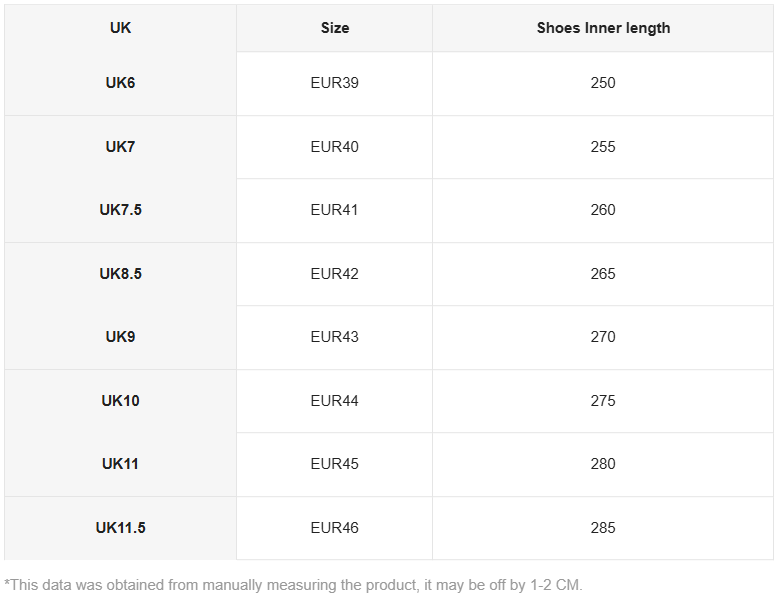Click the UK column header
777x595 pixels.
(120, 28)
